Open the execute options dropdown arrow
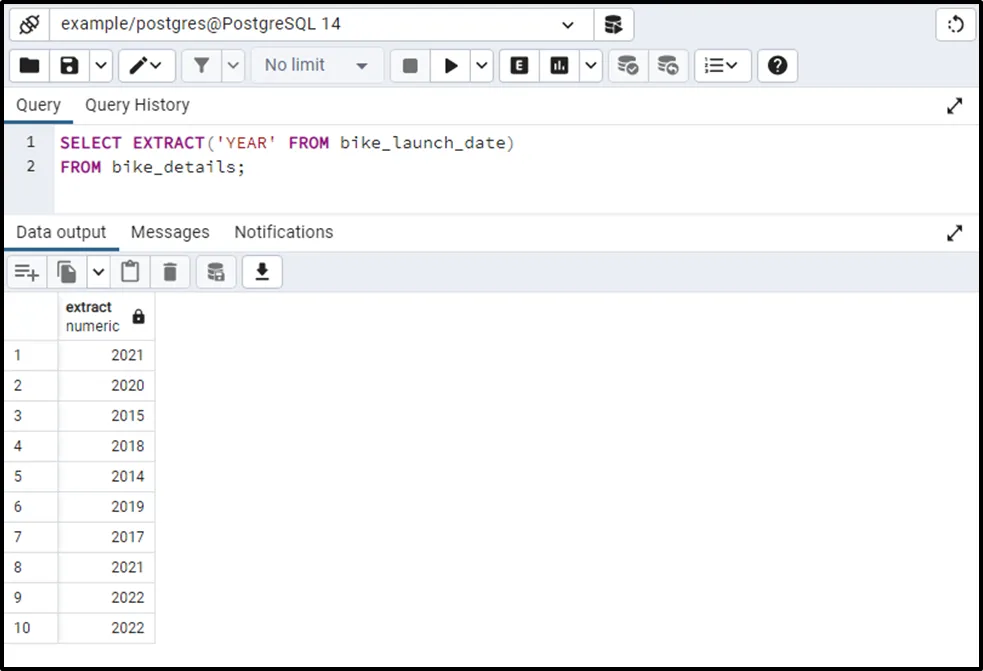 tap(483, 66)
